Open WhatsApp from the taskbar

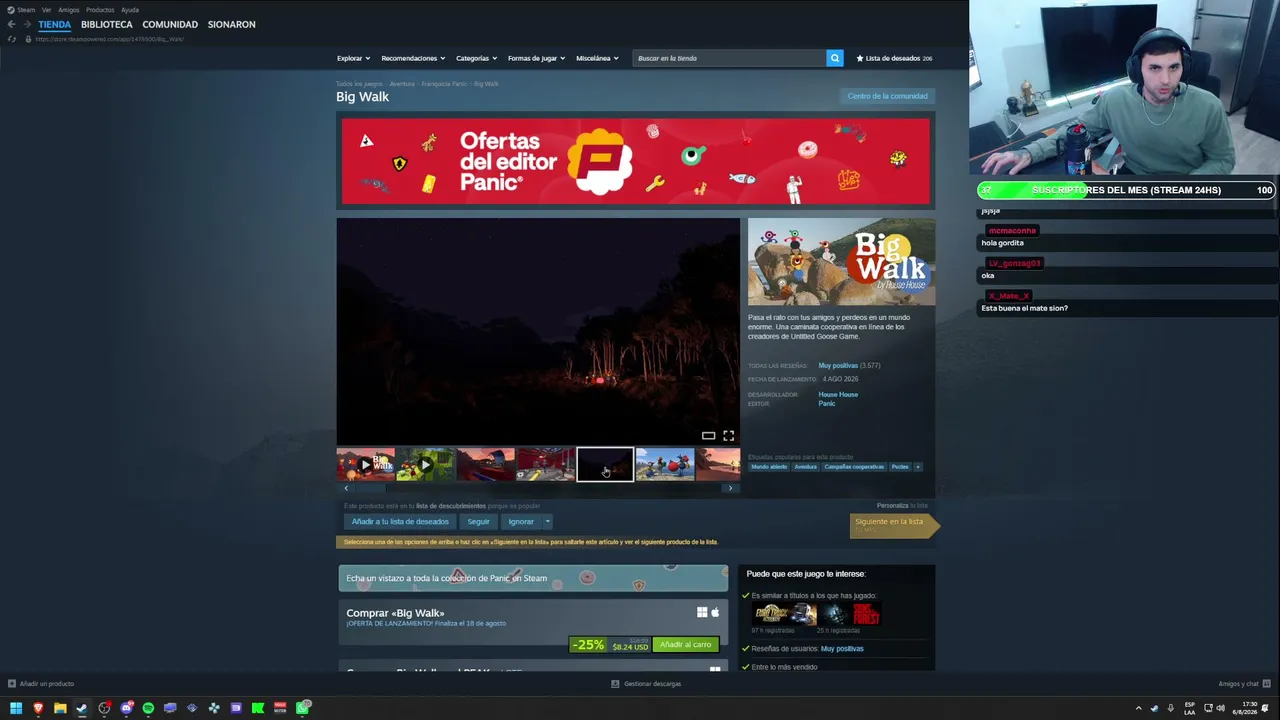point(303,708)
